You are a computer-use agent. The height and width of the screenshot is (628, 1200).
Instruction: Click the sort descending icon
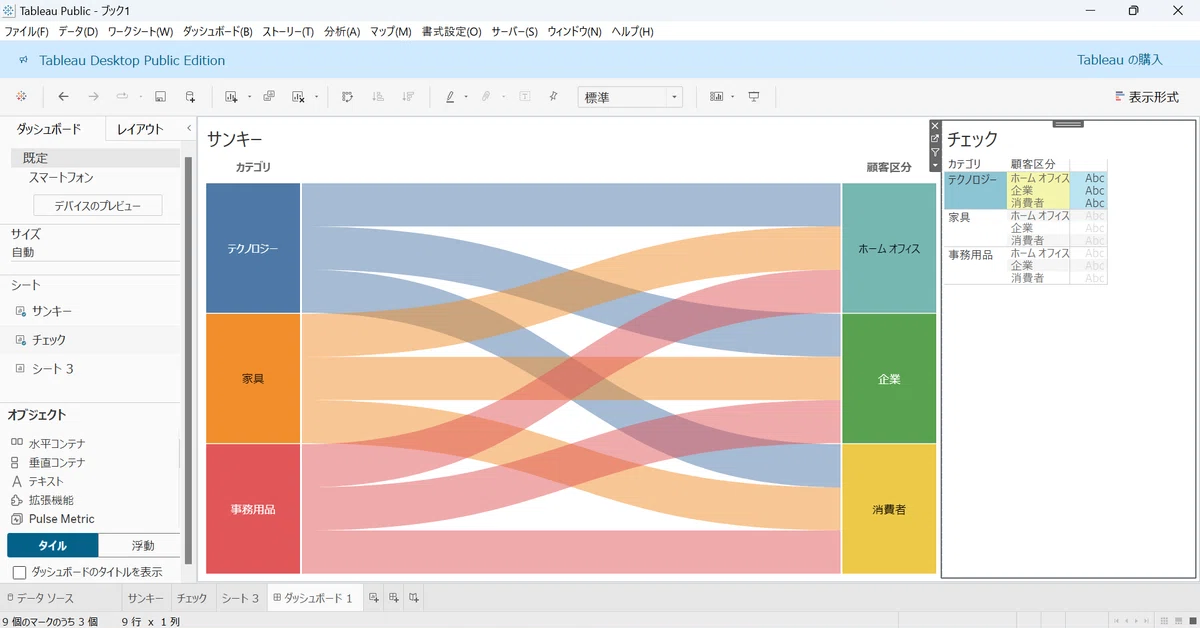[x=408, y=97]
